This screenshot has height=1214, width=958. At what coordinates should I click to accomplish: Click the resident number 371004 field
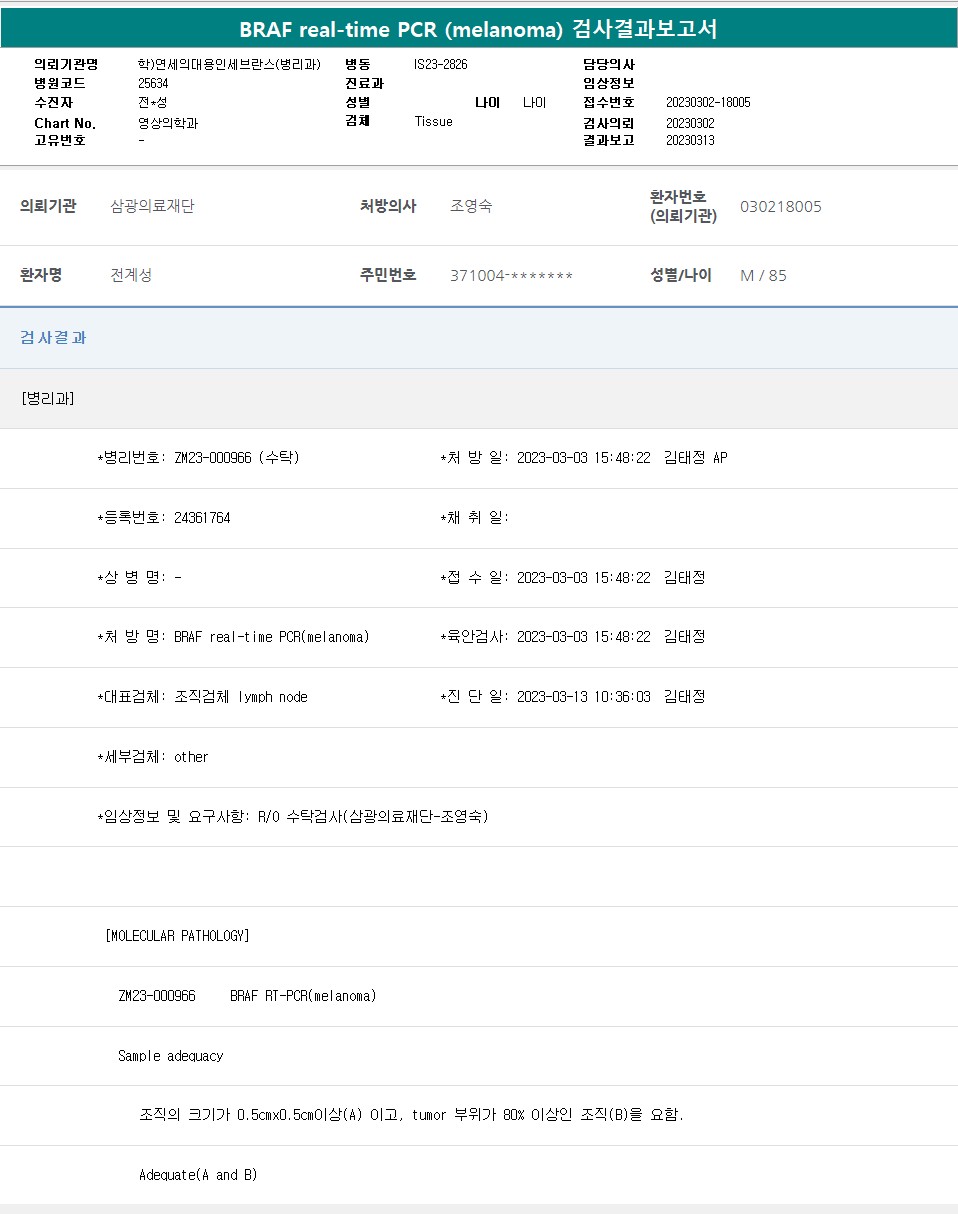511,276
